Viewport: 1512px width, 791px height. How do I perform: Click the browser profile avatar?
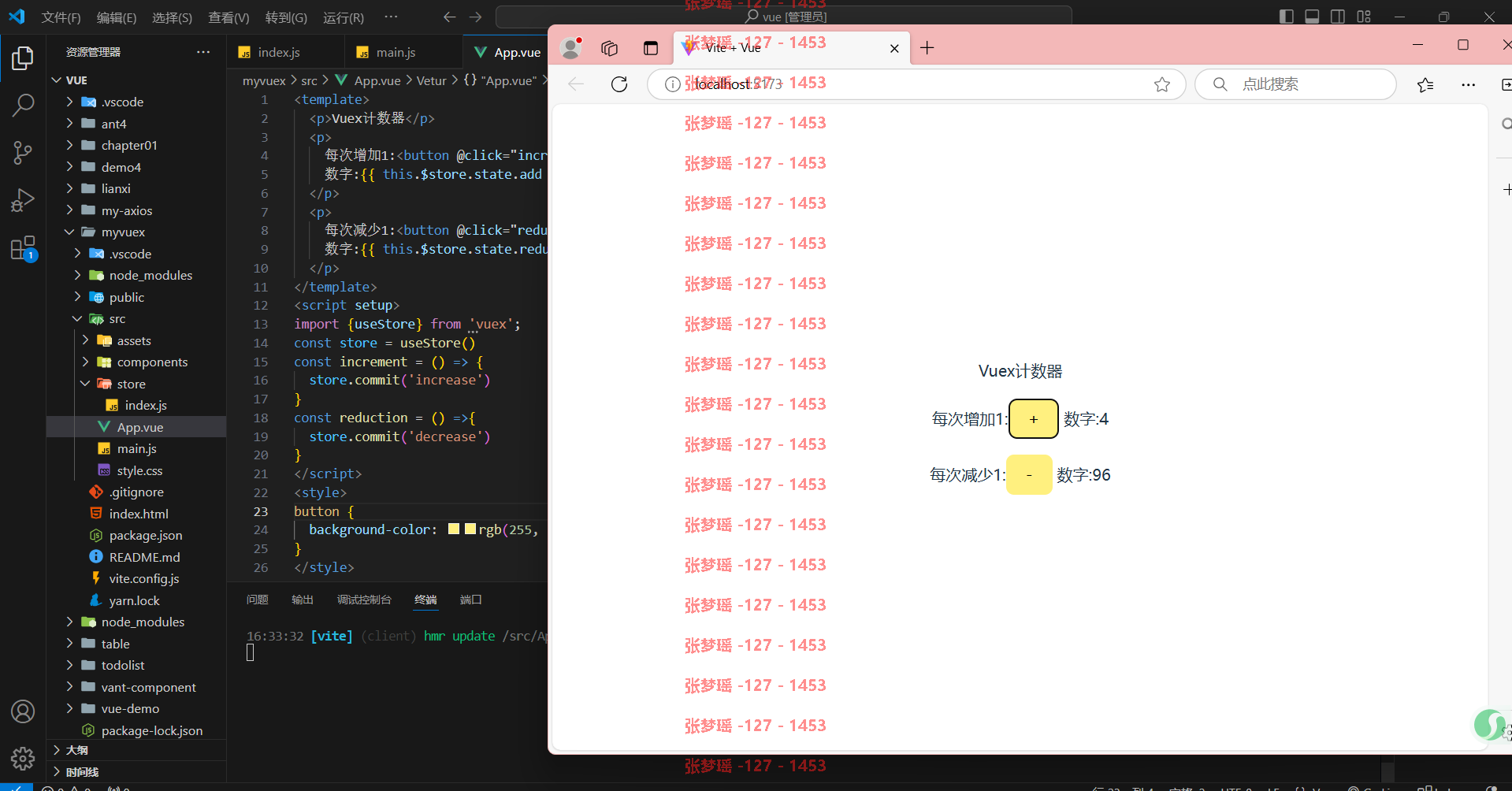(x=571, y=48)
